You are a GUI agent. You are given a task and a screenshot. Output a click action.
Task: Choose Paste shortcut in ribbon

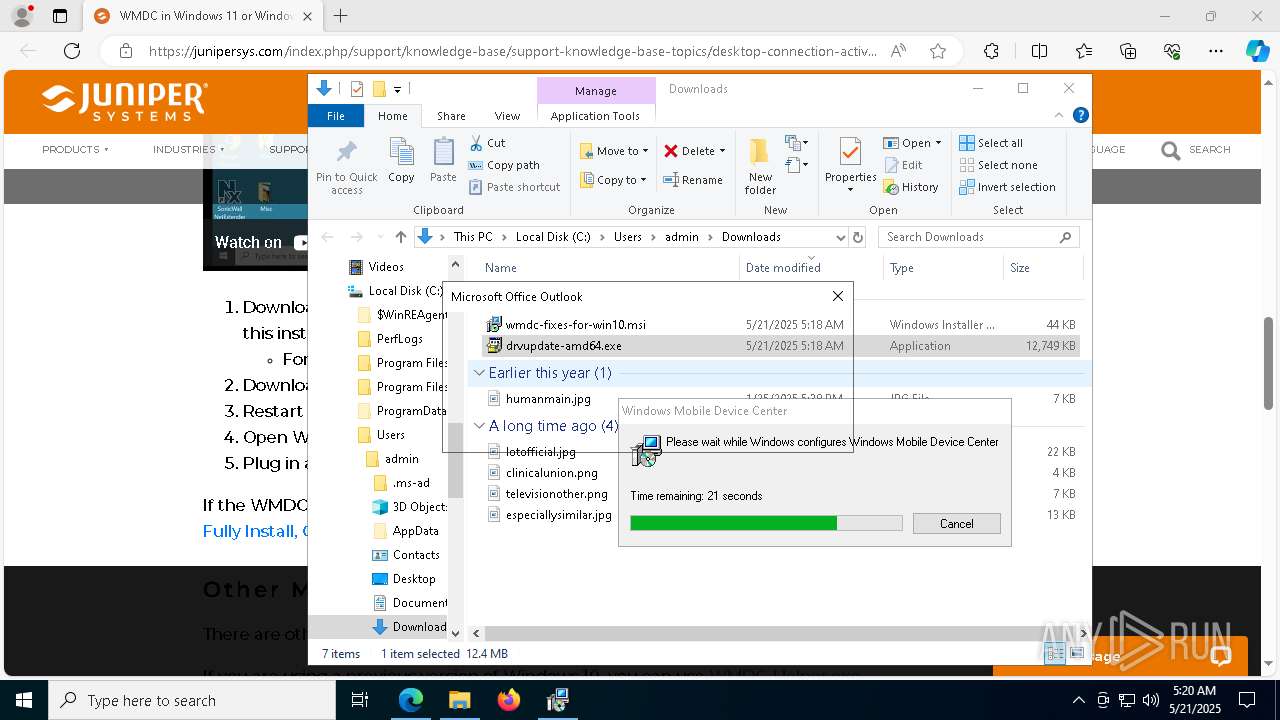(x=514, y=187)
